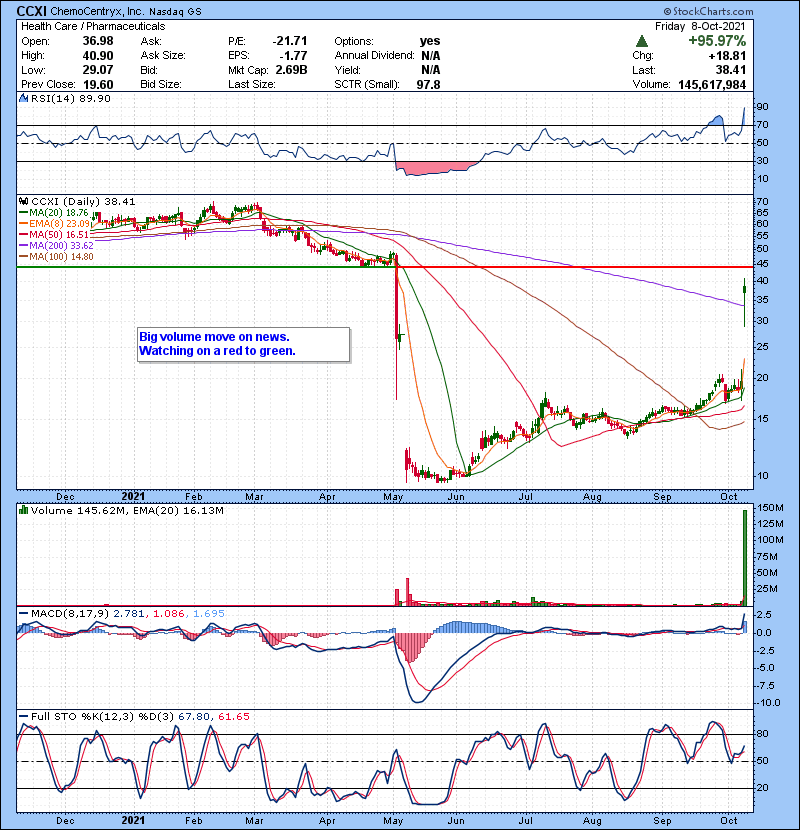
Task: Click the StockCharts.com watermark text
Action: coord(708,11)
